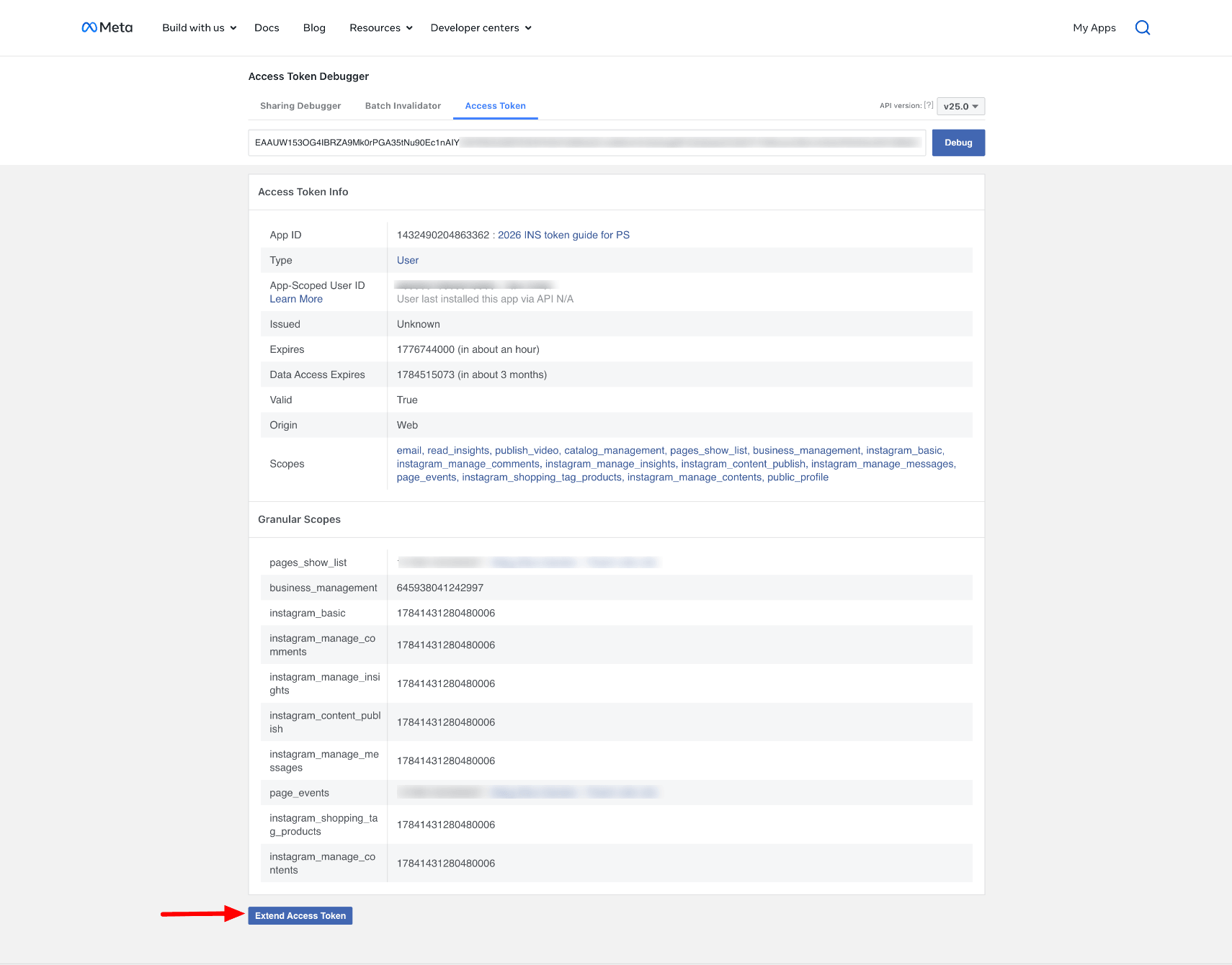Switch to the Sharing Debugger tab
This screenshot has height=965, width=1232.
tap(300, 106)
